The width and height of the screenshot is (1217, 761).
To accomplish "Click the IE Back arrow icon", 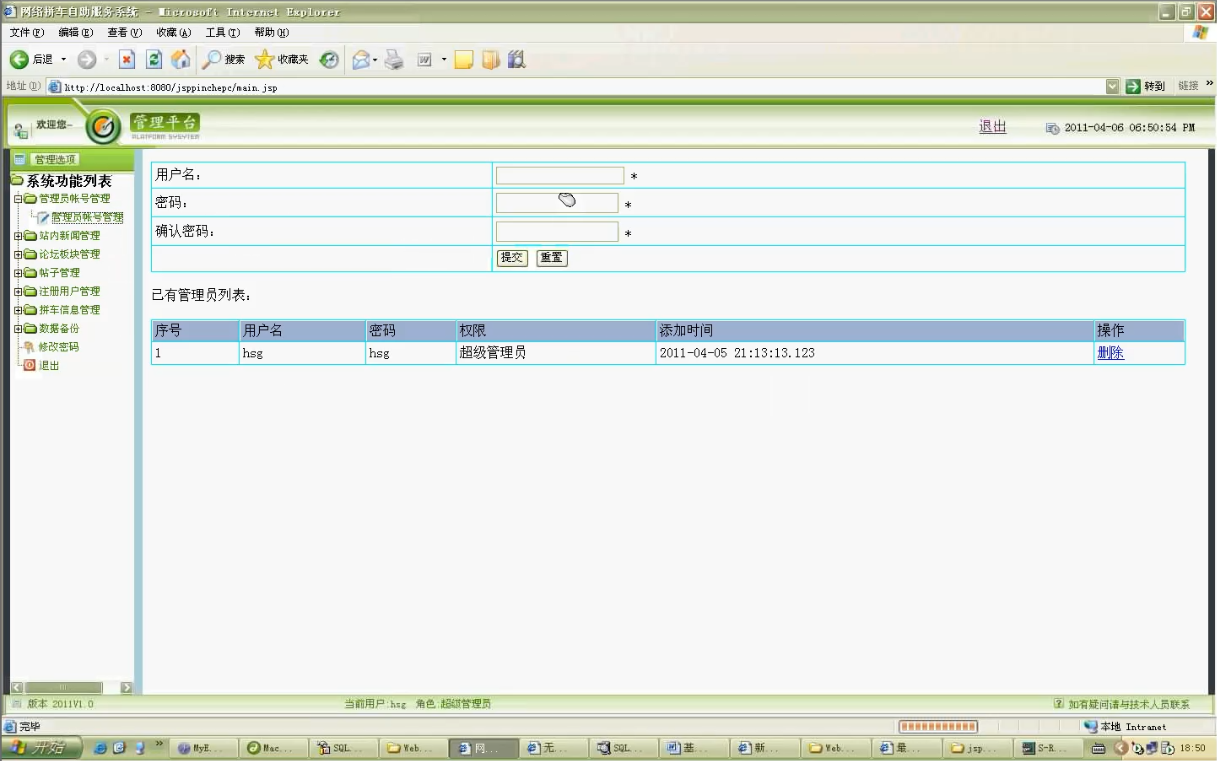I will (19, 60).
